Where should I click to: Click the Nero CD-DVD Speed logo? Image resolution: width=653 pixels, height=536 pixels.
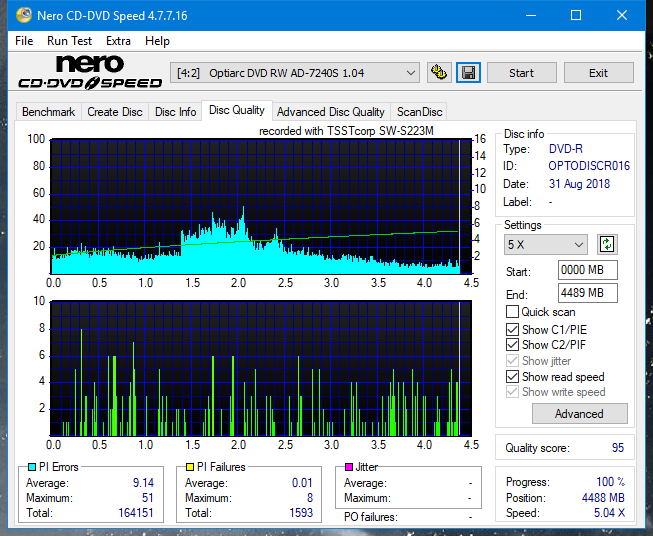click(90, 72)
